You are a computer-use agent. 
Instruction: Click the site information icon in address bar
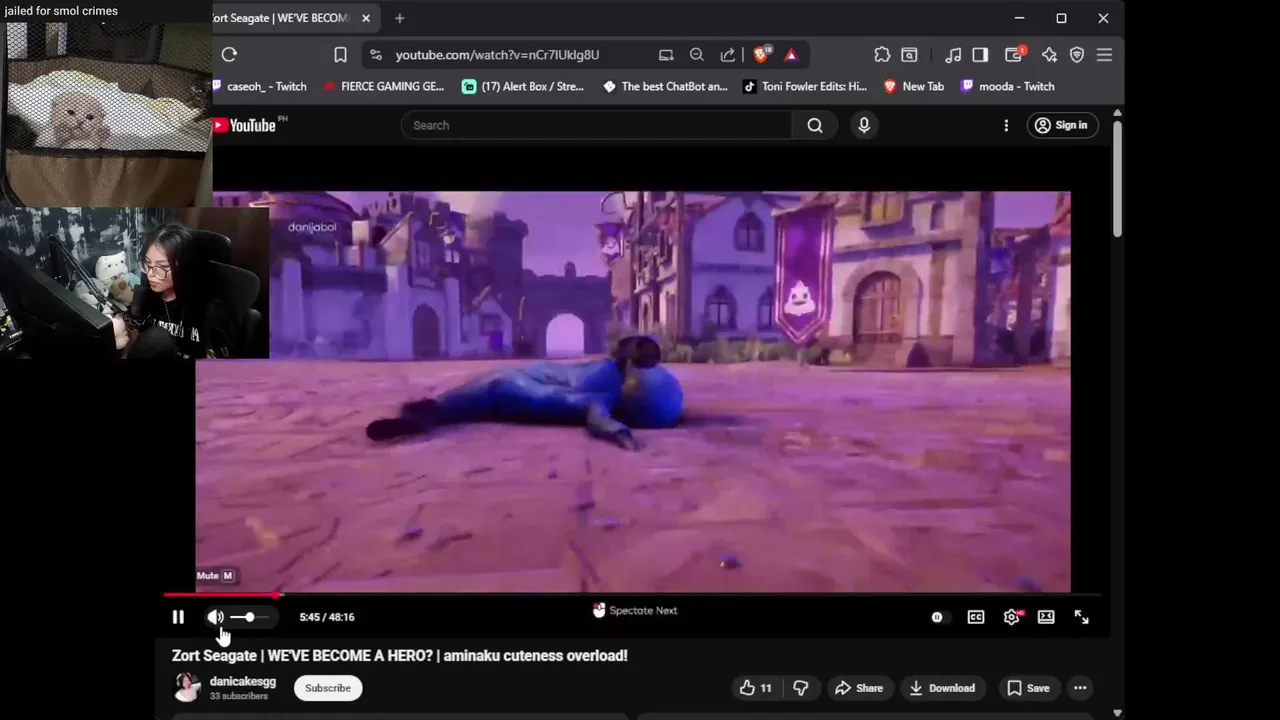tap(376, 55)
